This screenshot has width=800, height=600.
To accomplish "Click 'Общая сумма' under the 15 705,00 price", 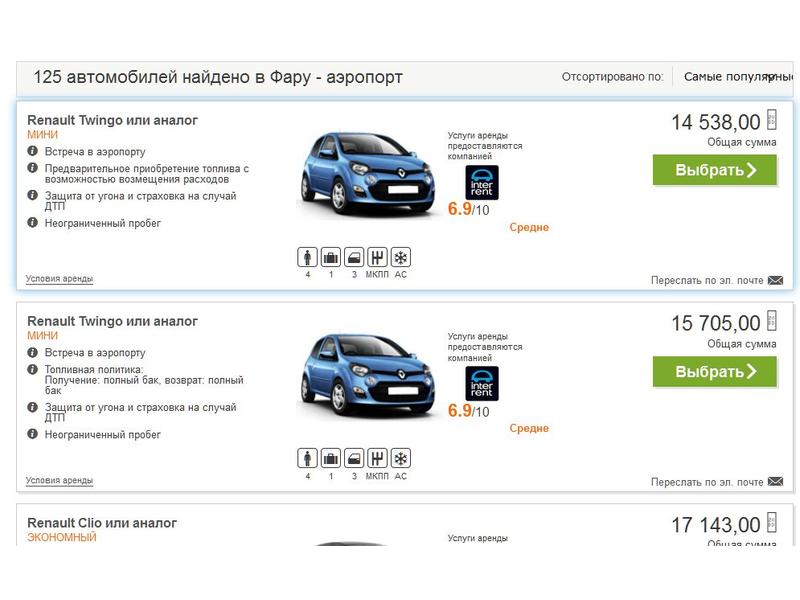I will coord(742,344).
